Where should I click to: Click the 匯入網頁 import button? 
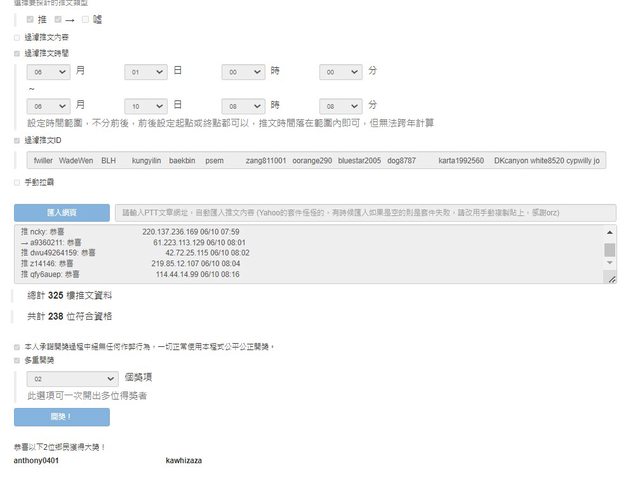[x=62, y=213]
